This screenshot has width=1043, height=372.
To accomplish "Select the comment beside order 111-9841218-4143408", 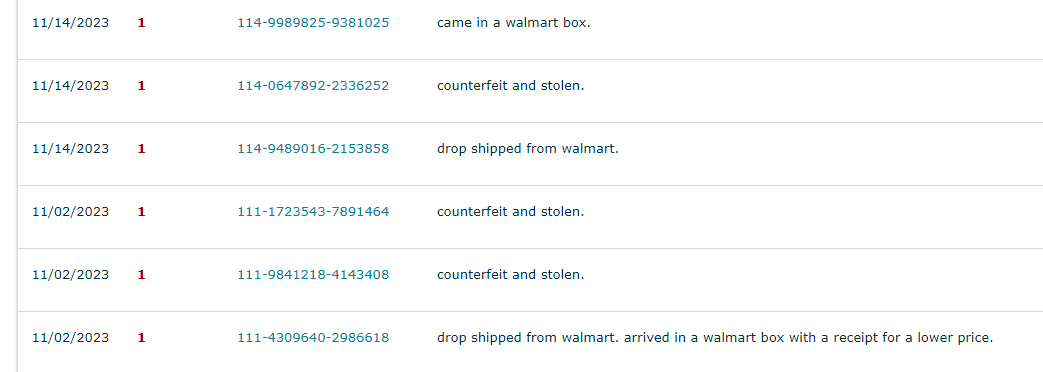I will (x=510, y=274).
